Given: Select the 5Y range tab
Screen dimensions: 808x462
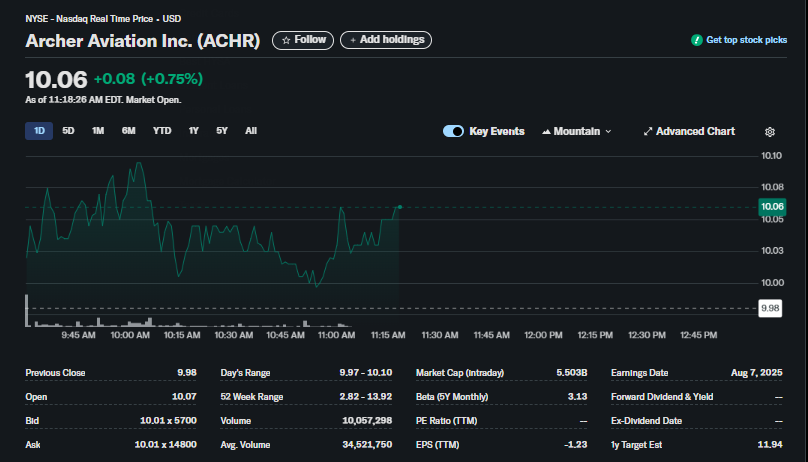Looking at the screenshot, I should click(222, 131).
